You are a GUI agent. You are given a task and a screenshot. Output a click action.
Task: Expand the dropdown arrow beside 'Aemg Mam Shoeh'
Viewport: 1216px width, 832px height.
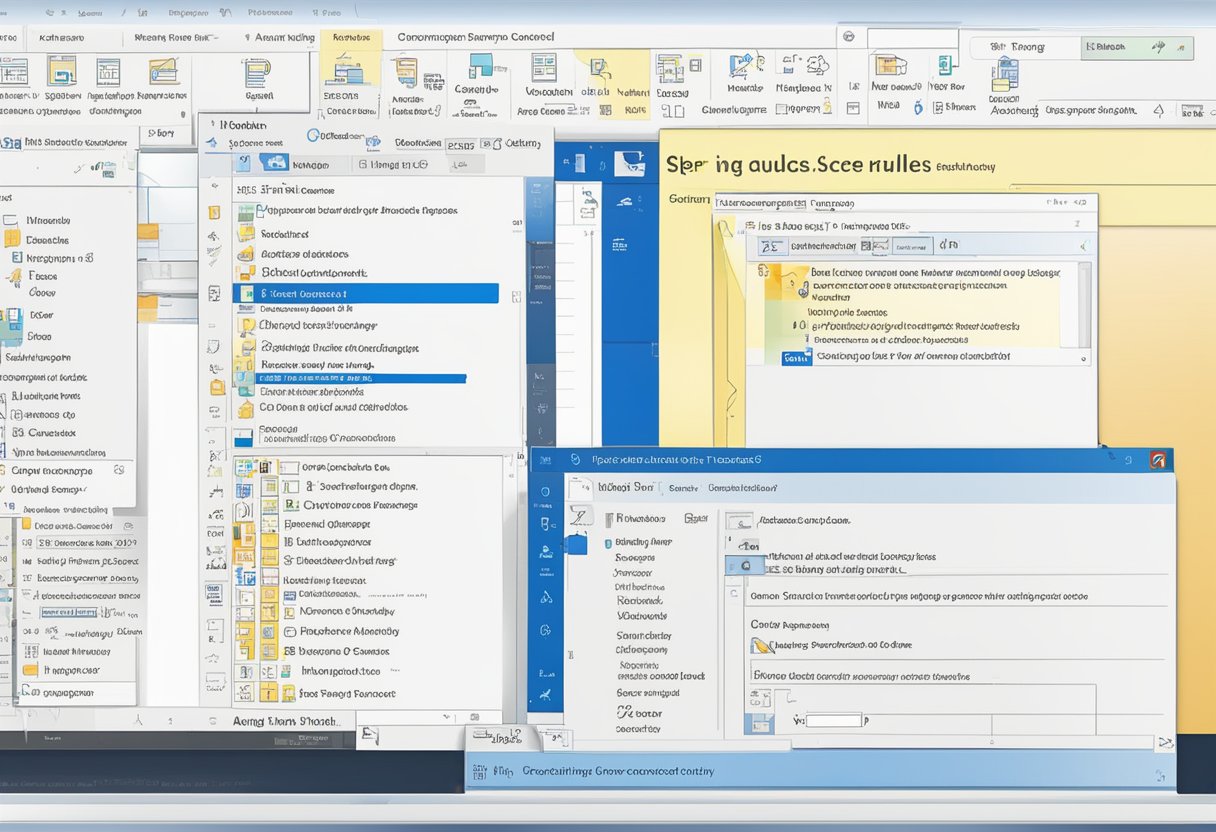[369, 737]
